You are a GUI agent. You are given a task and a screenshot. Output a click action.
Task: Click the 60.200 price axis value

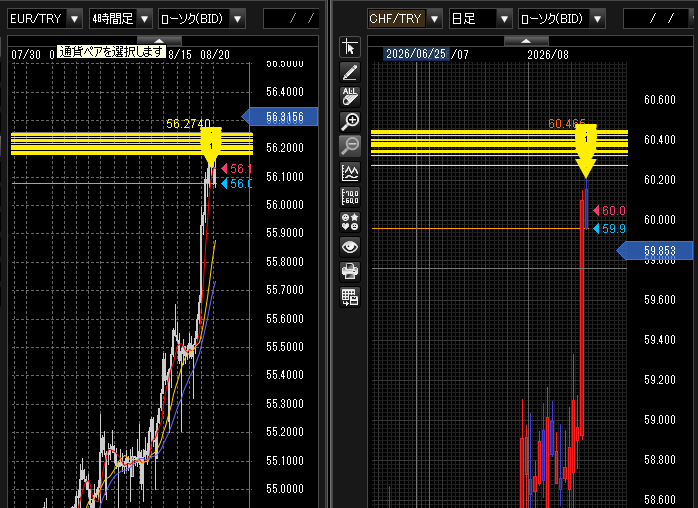click(x=660, y=180)
